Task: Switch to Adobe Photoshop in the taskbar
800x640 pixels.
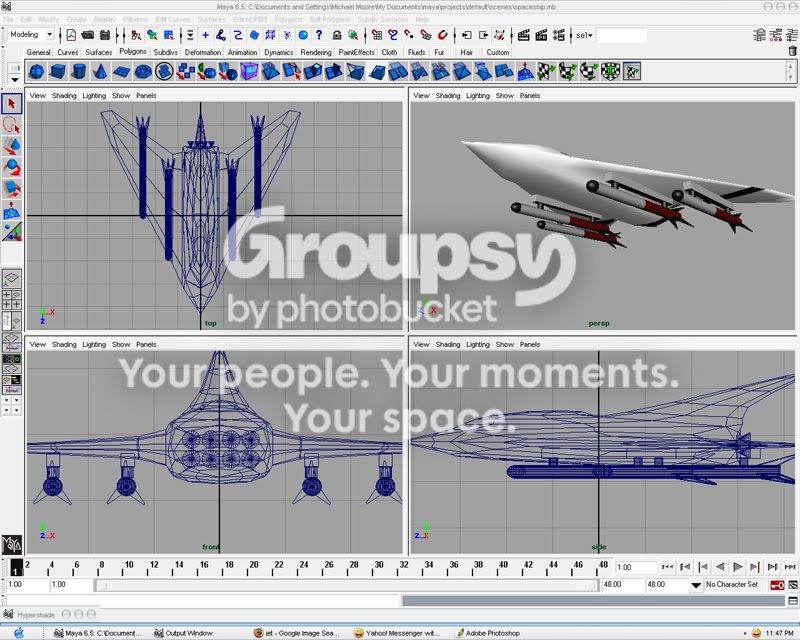Action: 487,633
